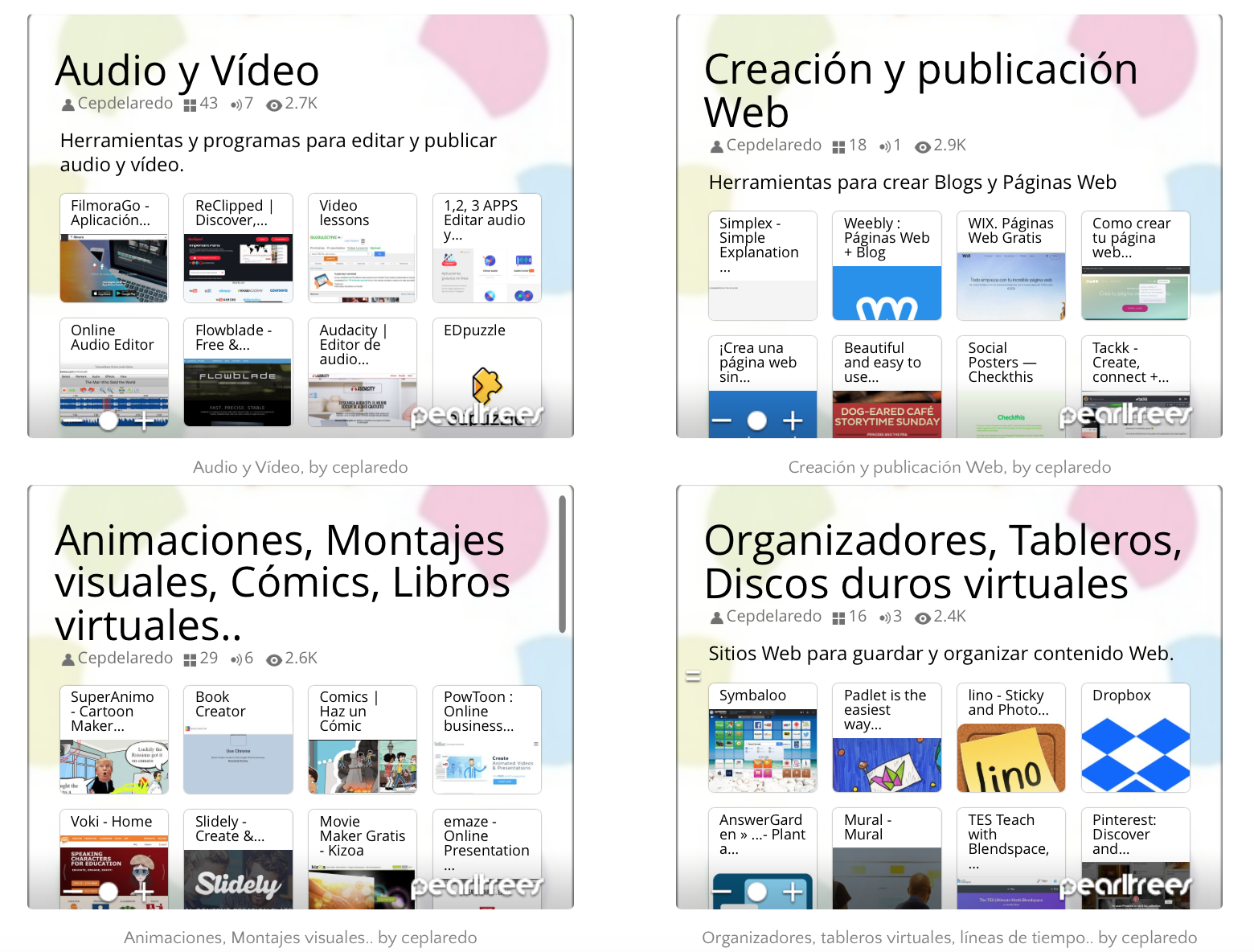Open Cepdelaredo author link under Audio y Vídeo
This screenshot has width=1254, height=952.
(125, 104)
